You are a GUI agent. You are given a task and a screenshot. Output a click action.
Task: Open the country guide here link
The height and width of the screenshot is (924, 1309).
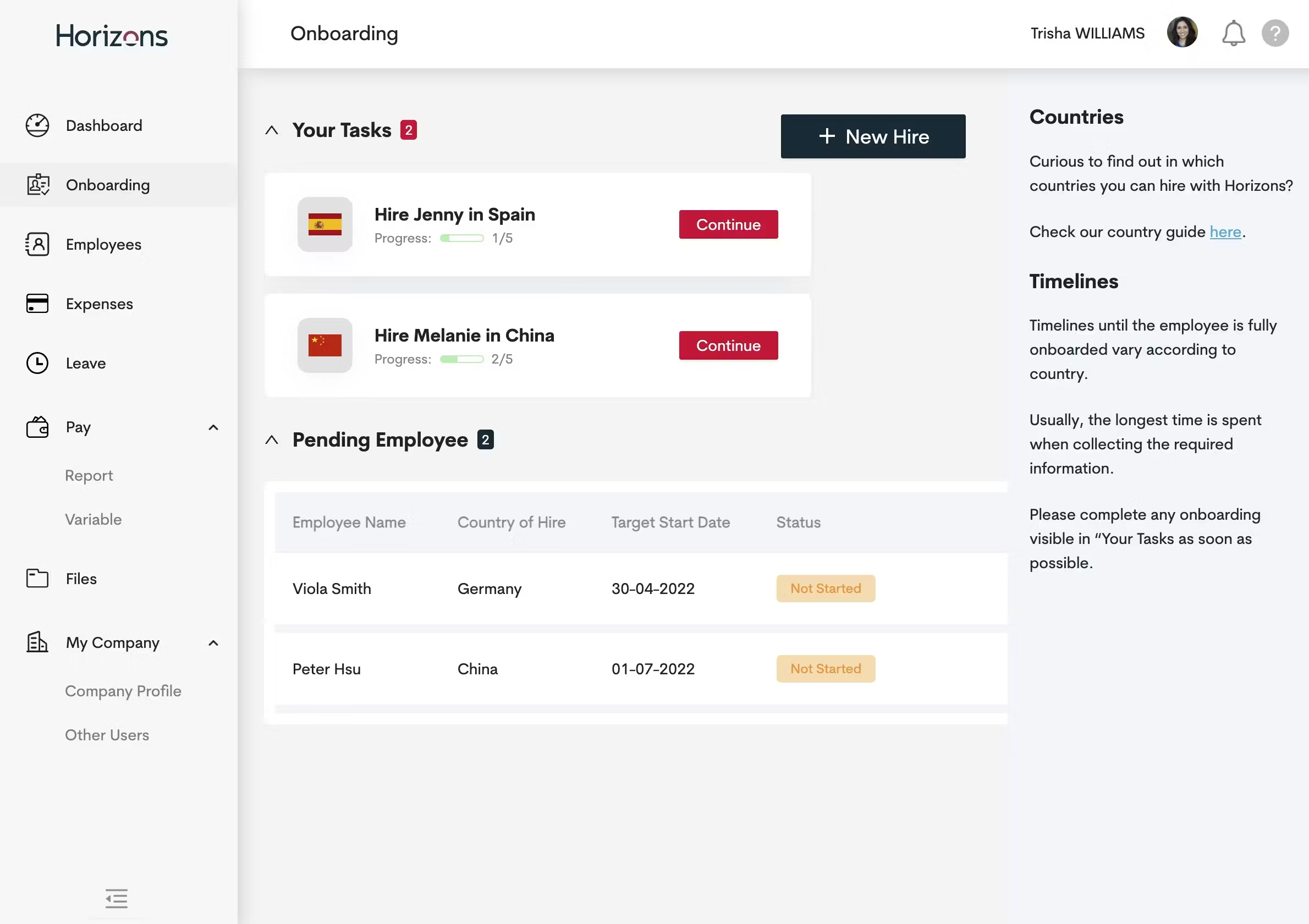1225,232
